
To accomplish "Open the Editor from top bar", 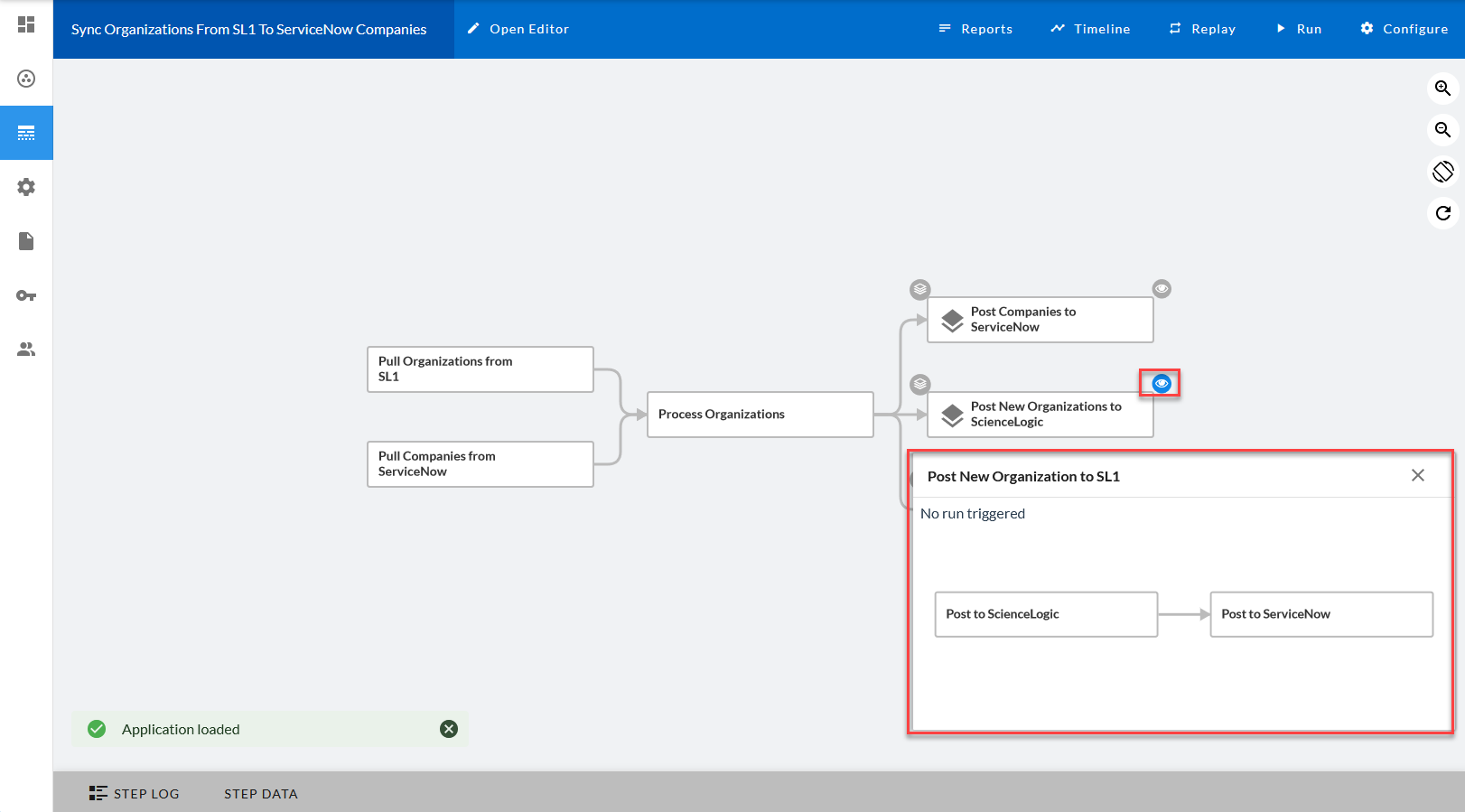I will tap(518, 29).
